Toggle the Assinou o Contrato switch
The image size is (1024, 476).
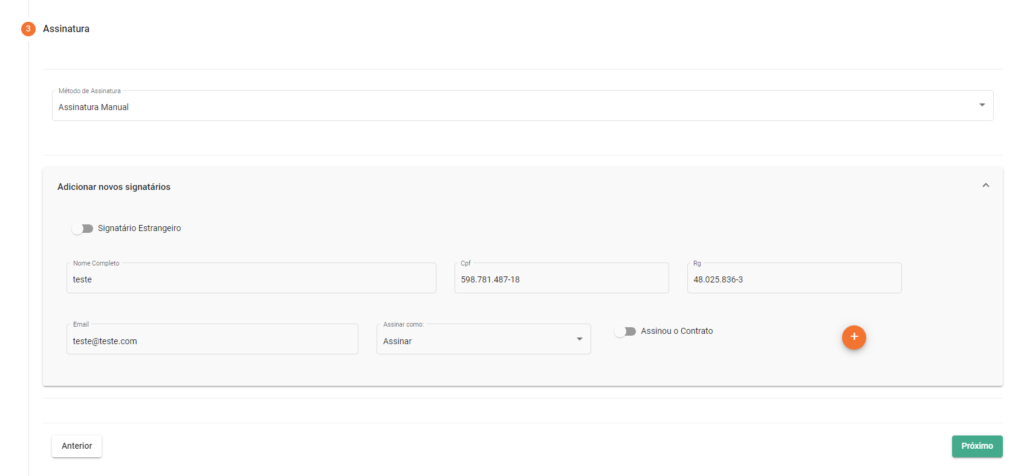(x=625, y=331)
